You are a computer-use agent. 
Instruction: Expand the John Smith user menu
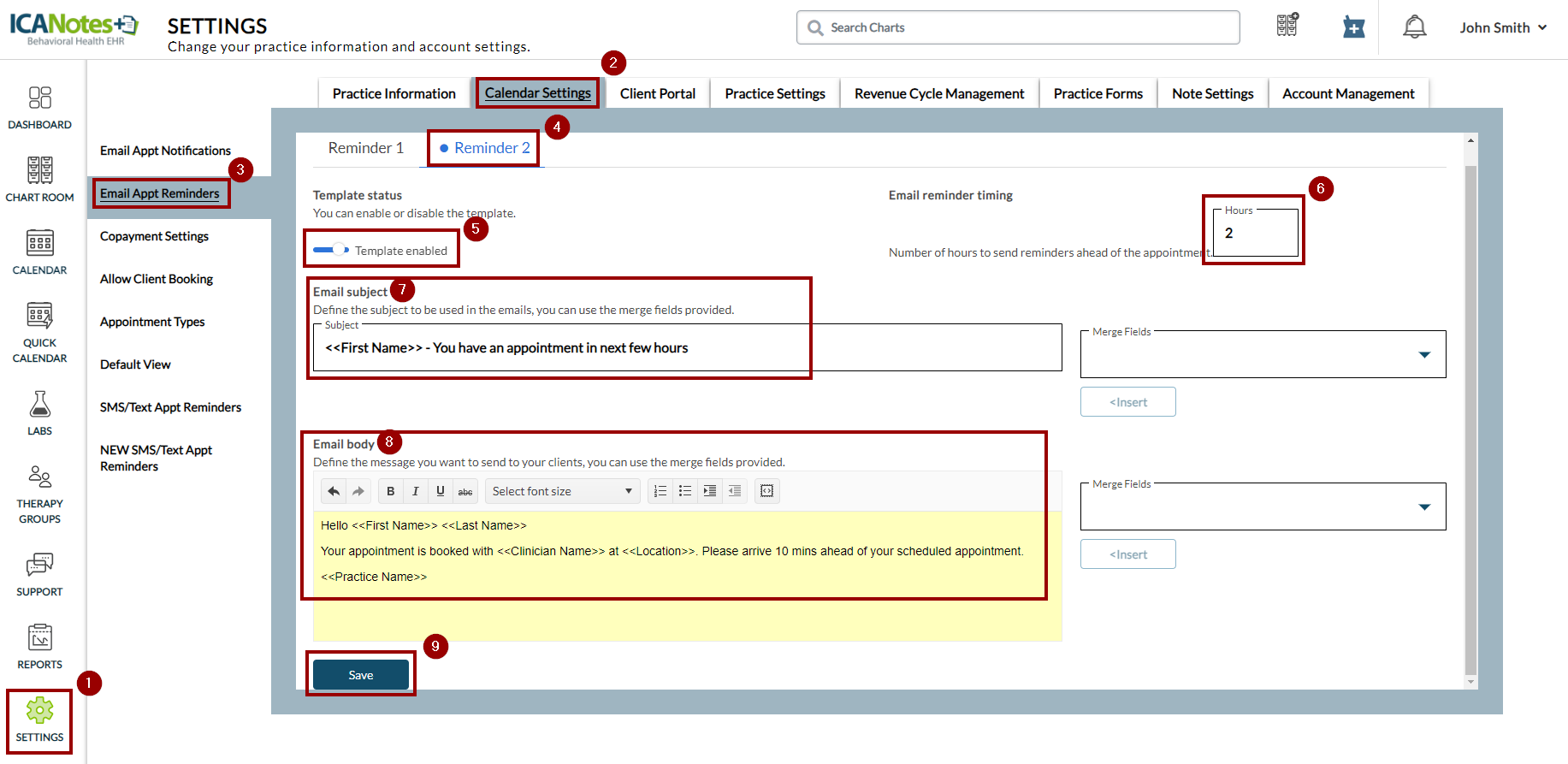(1503, 27)
